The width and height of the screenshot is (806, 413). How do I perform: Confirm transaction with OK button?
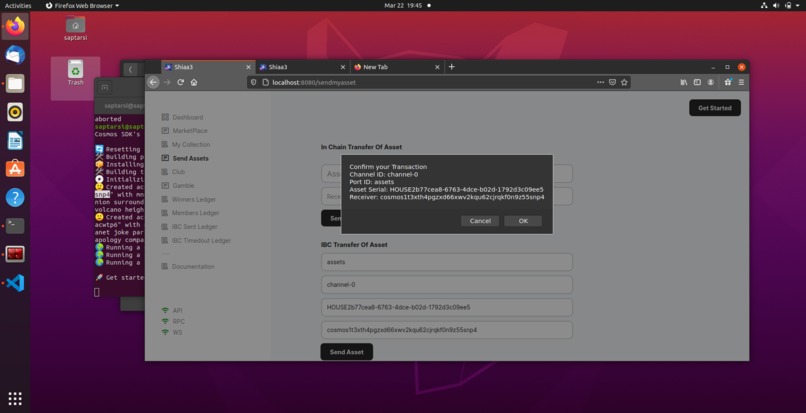[x=523, y=221]
